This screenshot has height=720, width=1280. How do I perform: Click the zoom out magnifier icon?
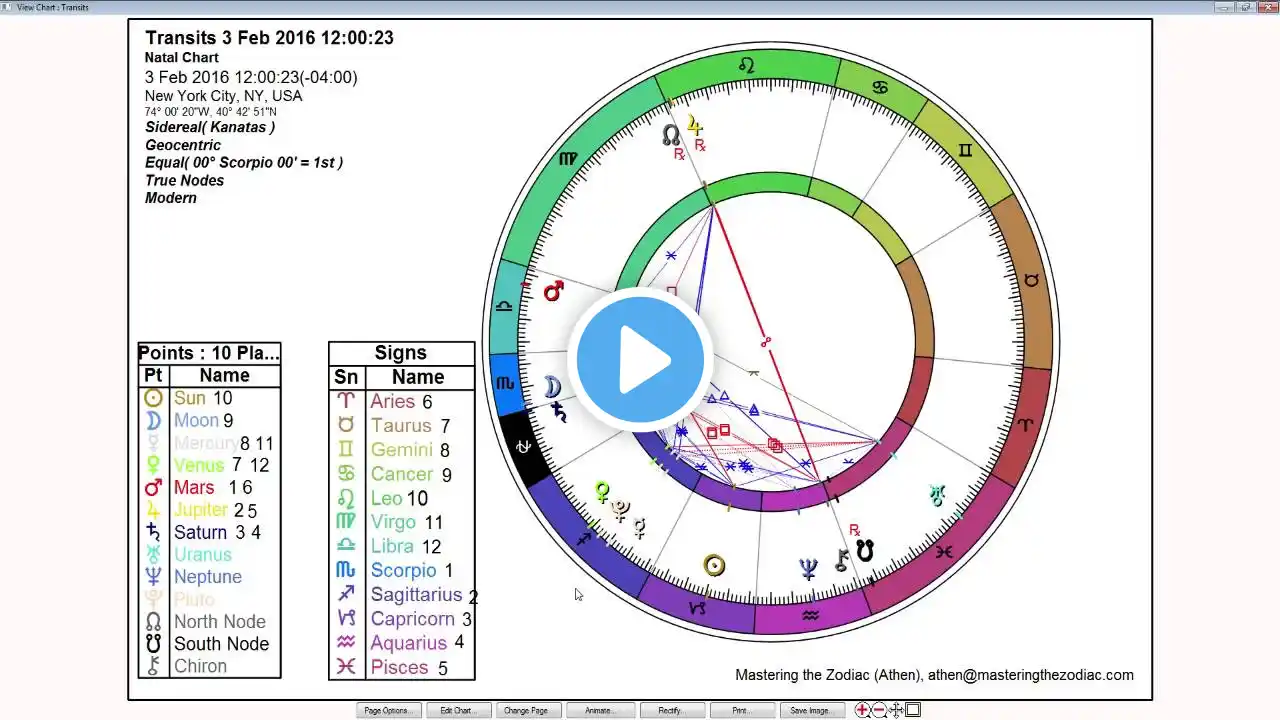[x=879, y=710]
